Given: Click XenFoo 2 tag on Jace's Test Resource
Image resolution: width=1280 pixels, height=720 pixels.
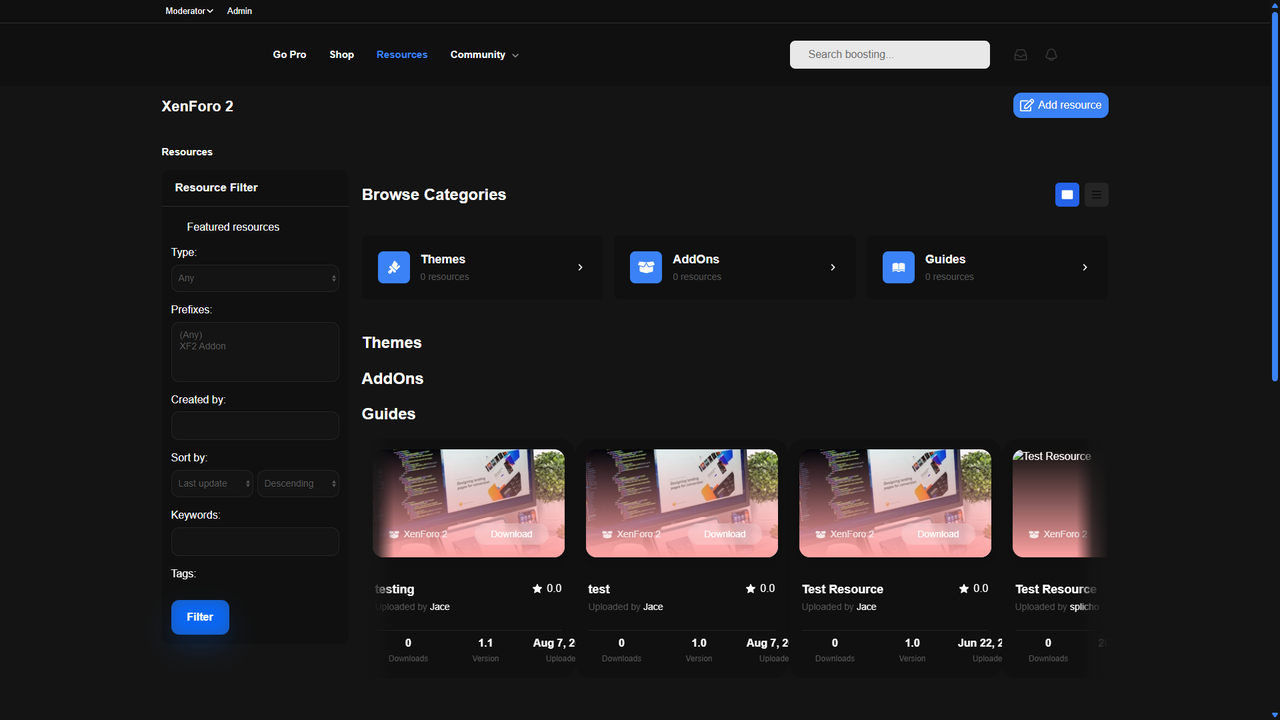Looking at the screenshot, I should click(x=844, y=534).
